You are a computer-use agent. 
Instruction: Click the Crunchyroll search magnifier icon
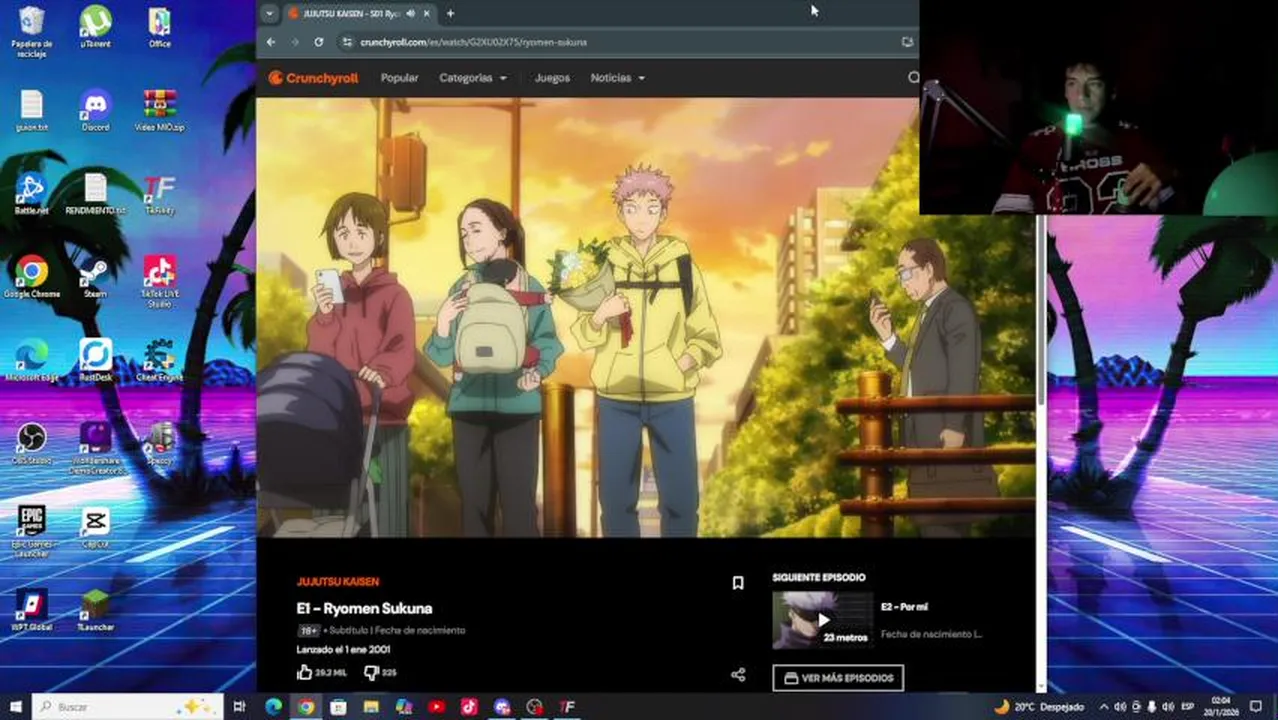(x=913, y=78)
